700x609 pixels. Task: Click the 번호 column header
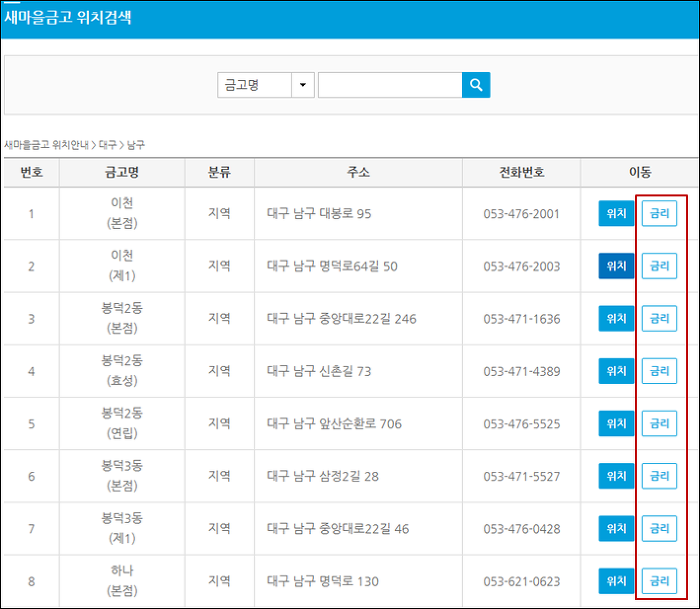32,172
